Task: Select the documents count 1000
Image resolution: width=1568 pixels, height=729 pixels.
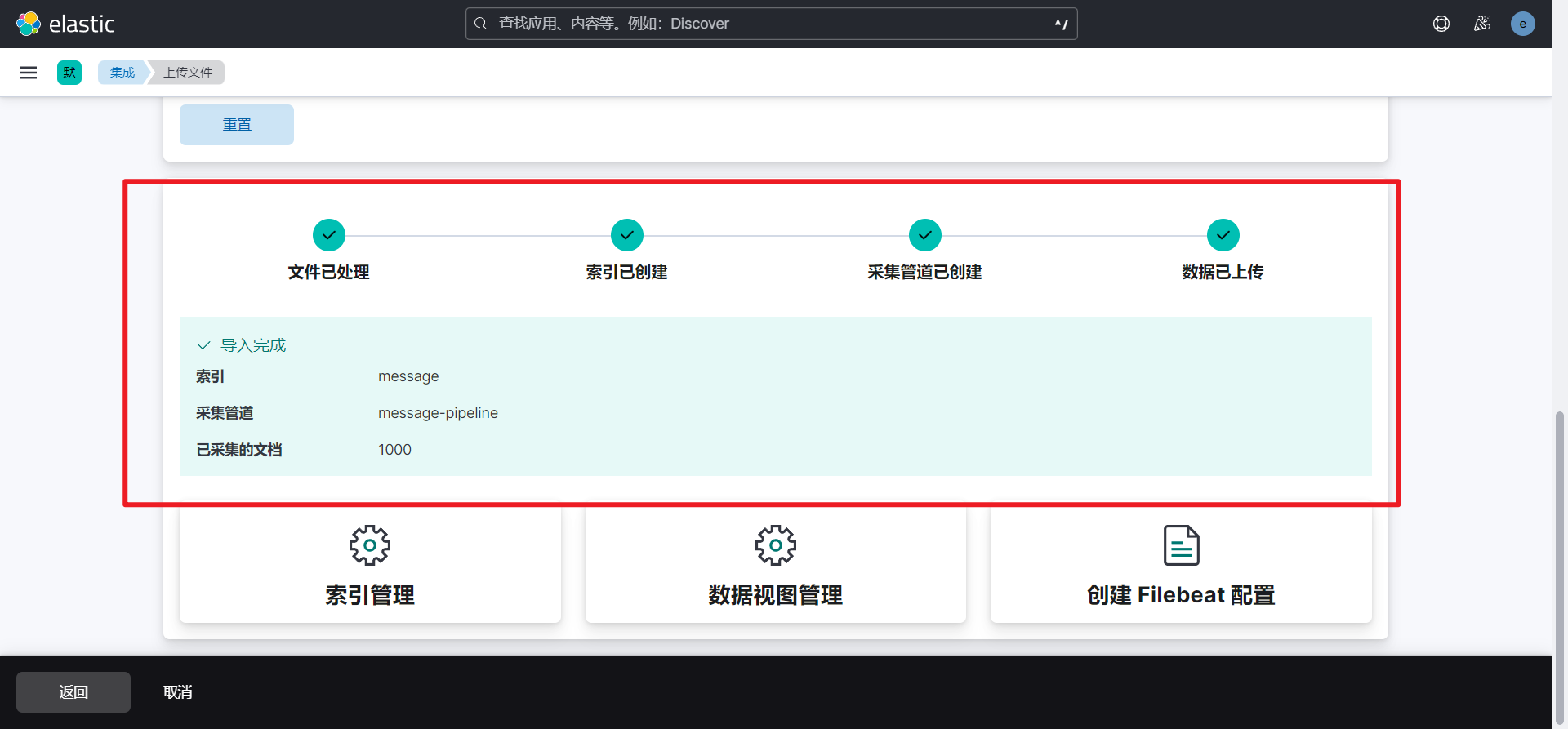Action: [x=394, y=450]
